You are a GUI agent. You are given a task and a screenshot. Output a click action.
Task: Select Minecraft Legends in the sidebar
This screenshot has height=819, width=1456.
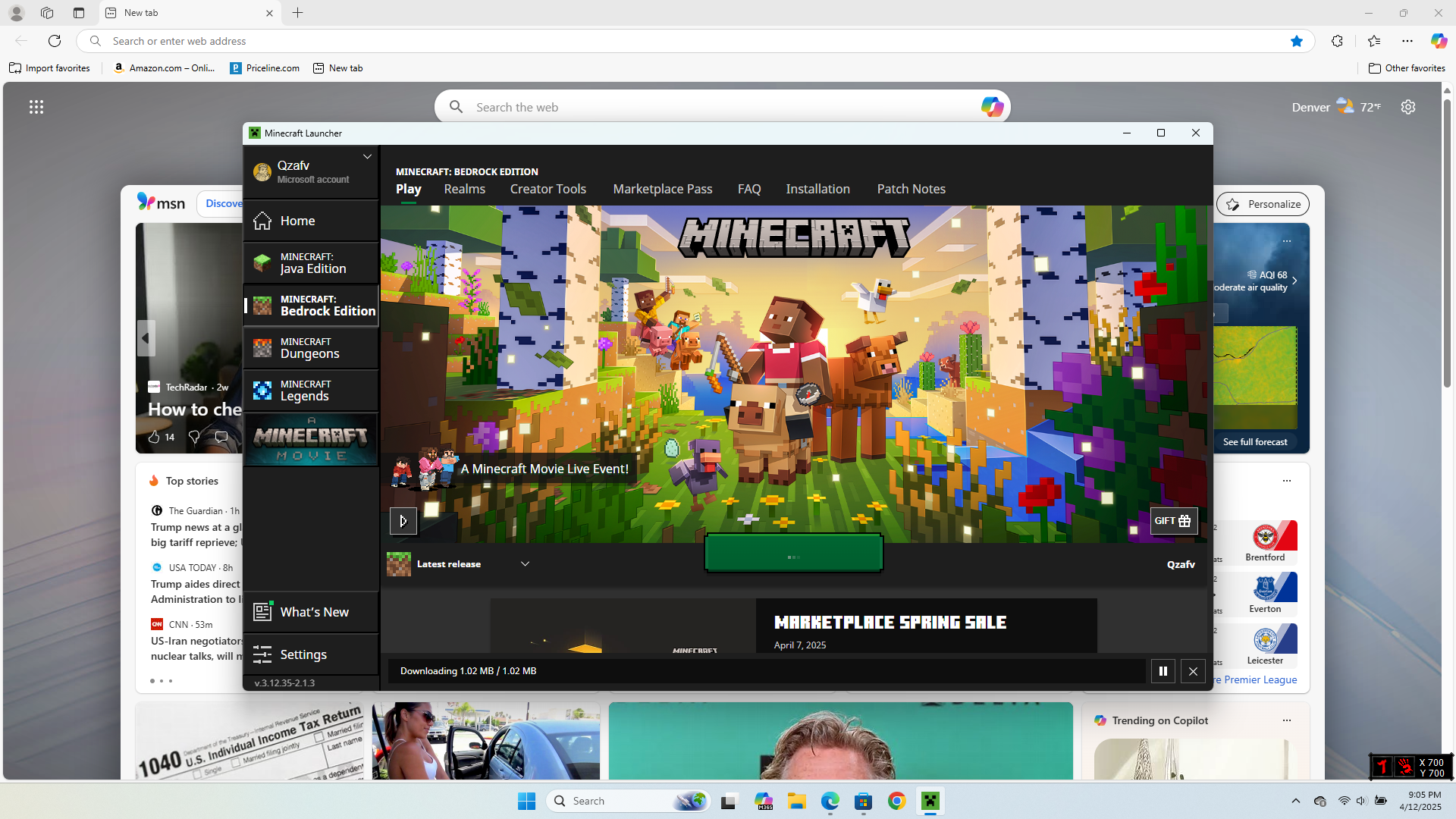coord(311,391)
